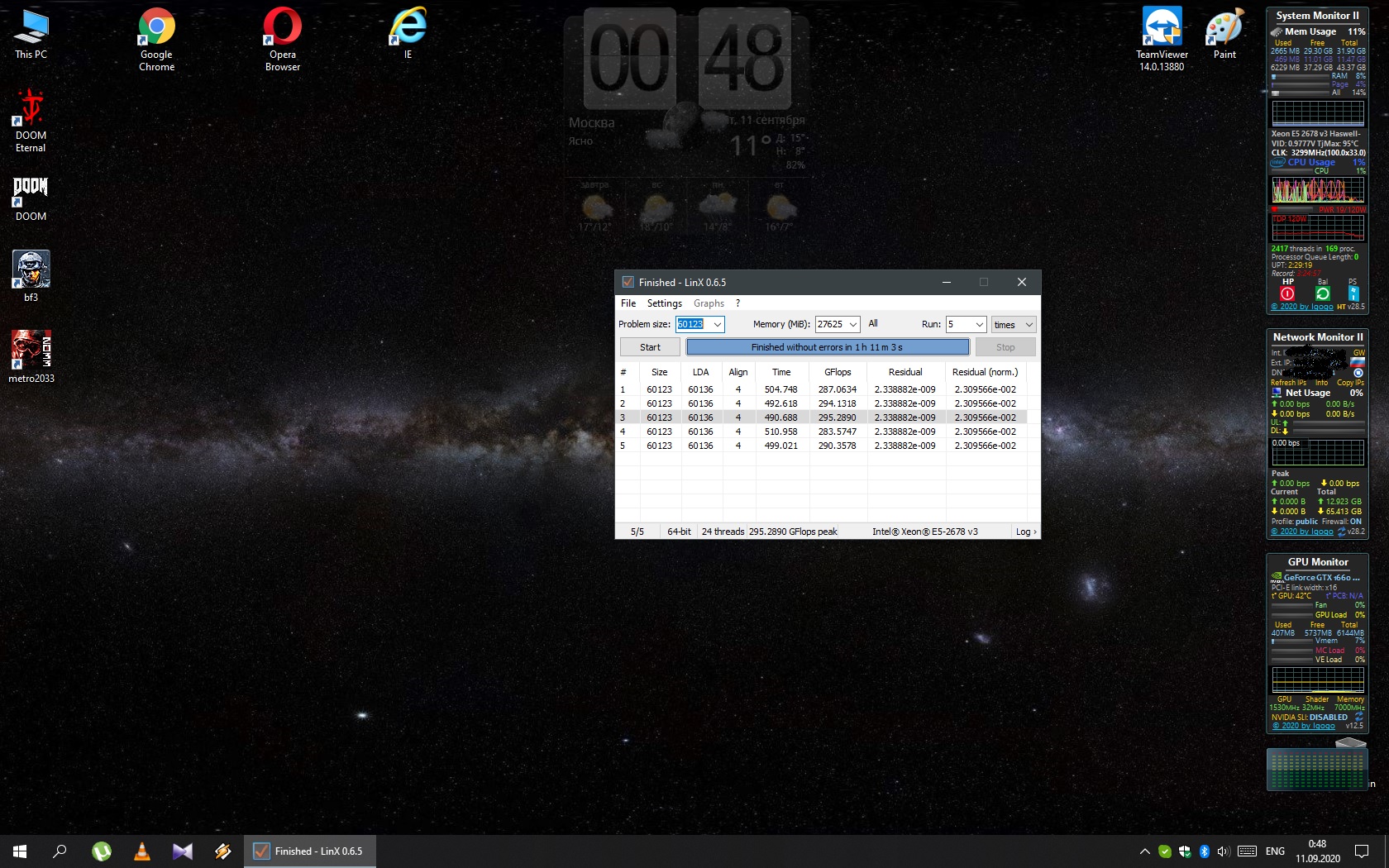Click the flip clock desktop gadget

tap(688, 59)
